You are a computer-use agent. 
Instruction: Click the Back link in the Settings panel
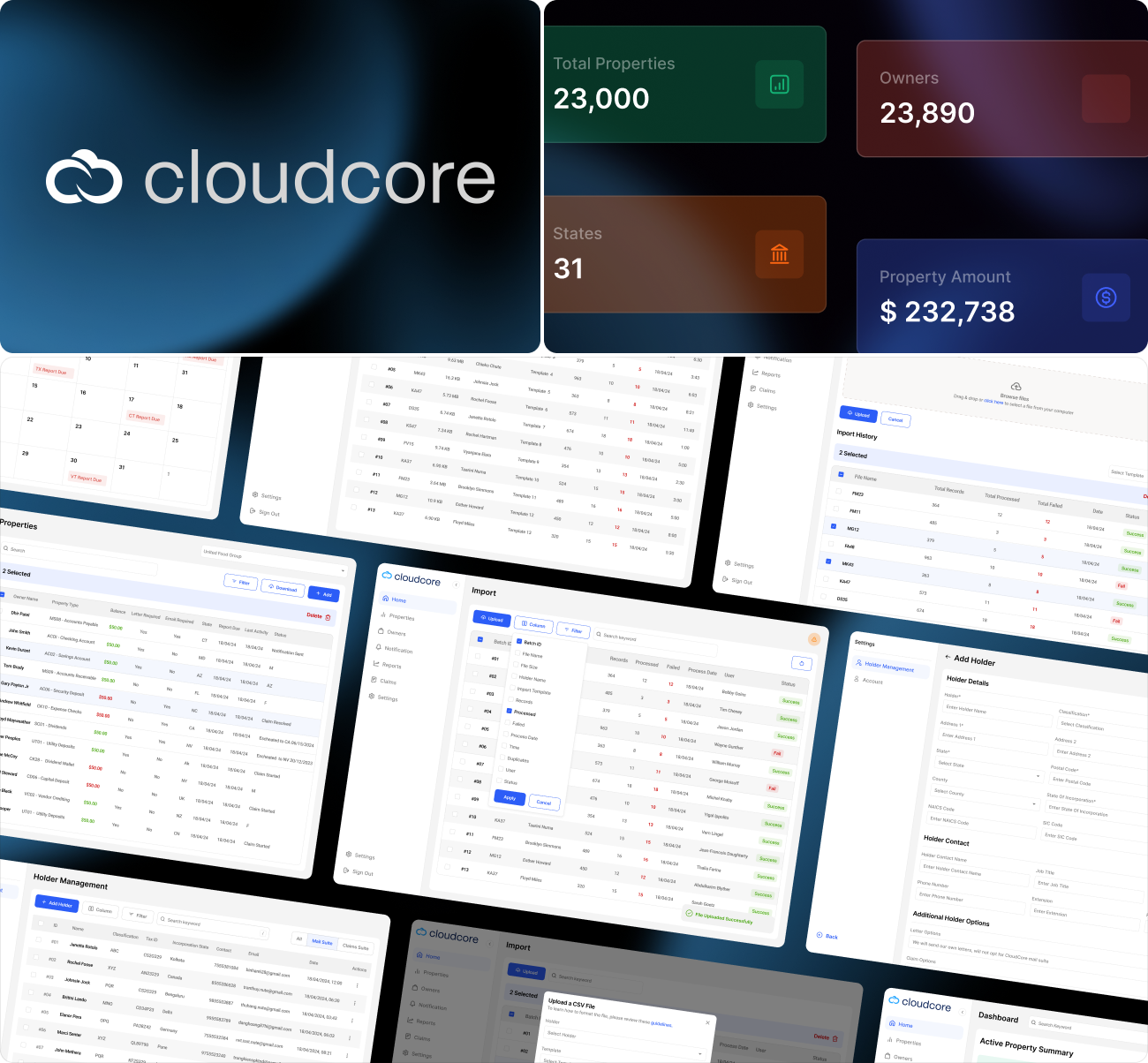(827, 936)
